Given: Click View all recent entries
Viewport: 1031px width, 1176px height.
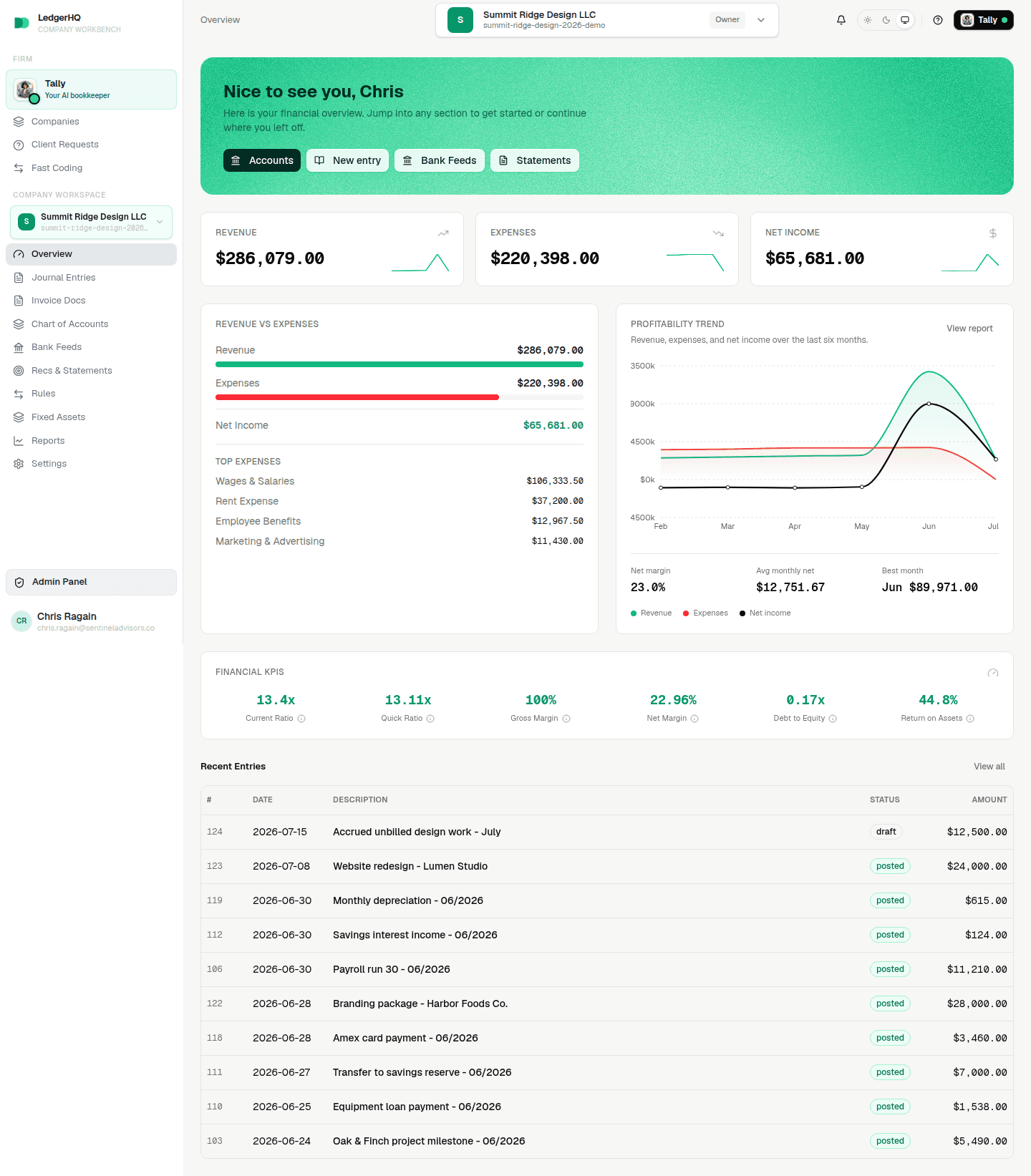Looking at the screenshot, I should (989, 767).
